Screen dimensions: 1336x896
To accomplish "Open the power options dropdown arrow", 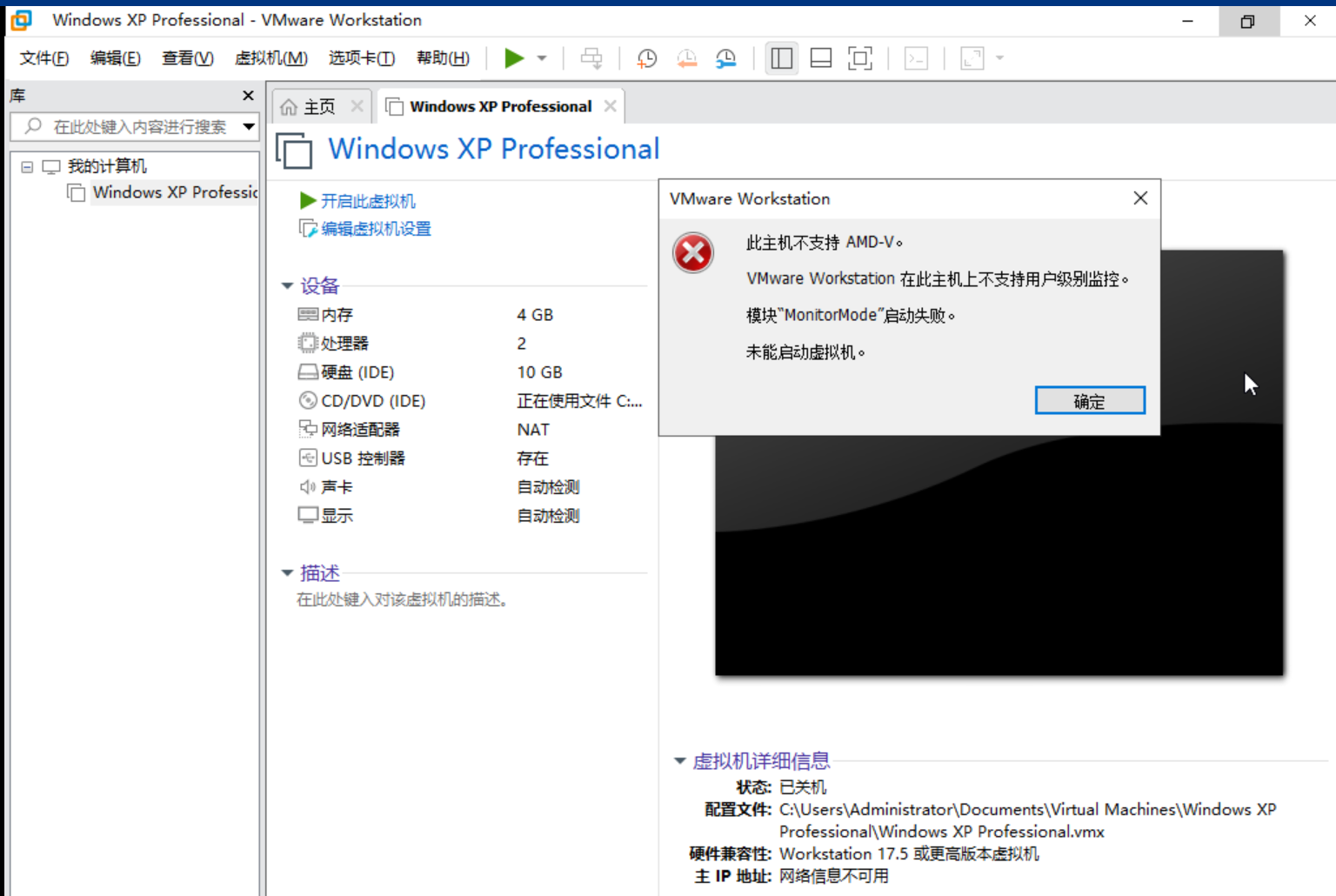I will [542, 58].
